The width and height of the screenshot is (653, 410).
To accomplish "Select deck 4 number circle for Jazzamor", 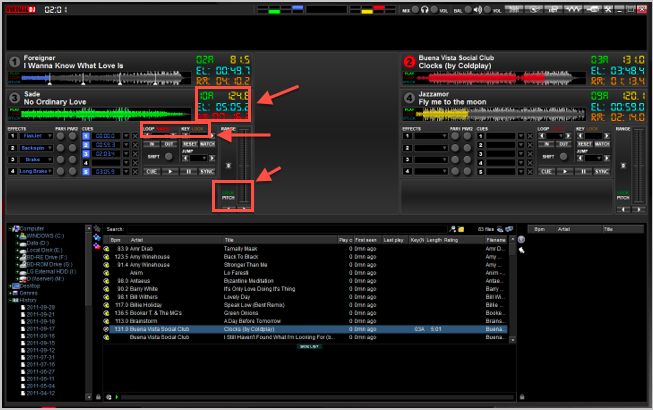I will pyautogui.click(x=409, y=98).
